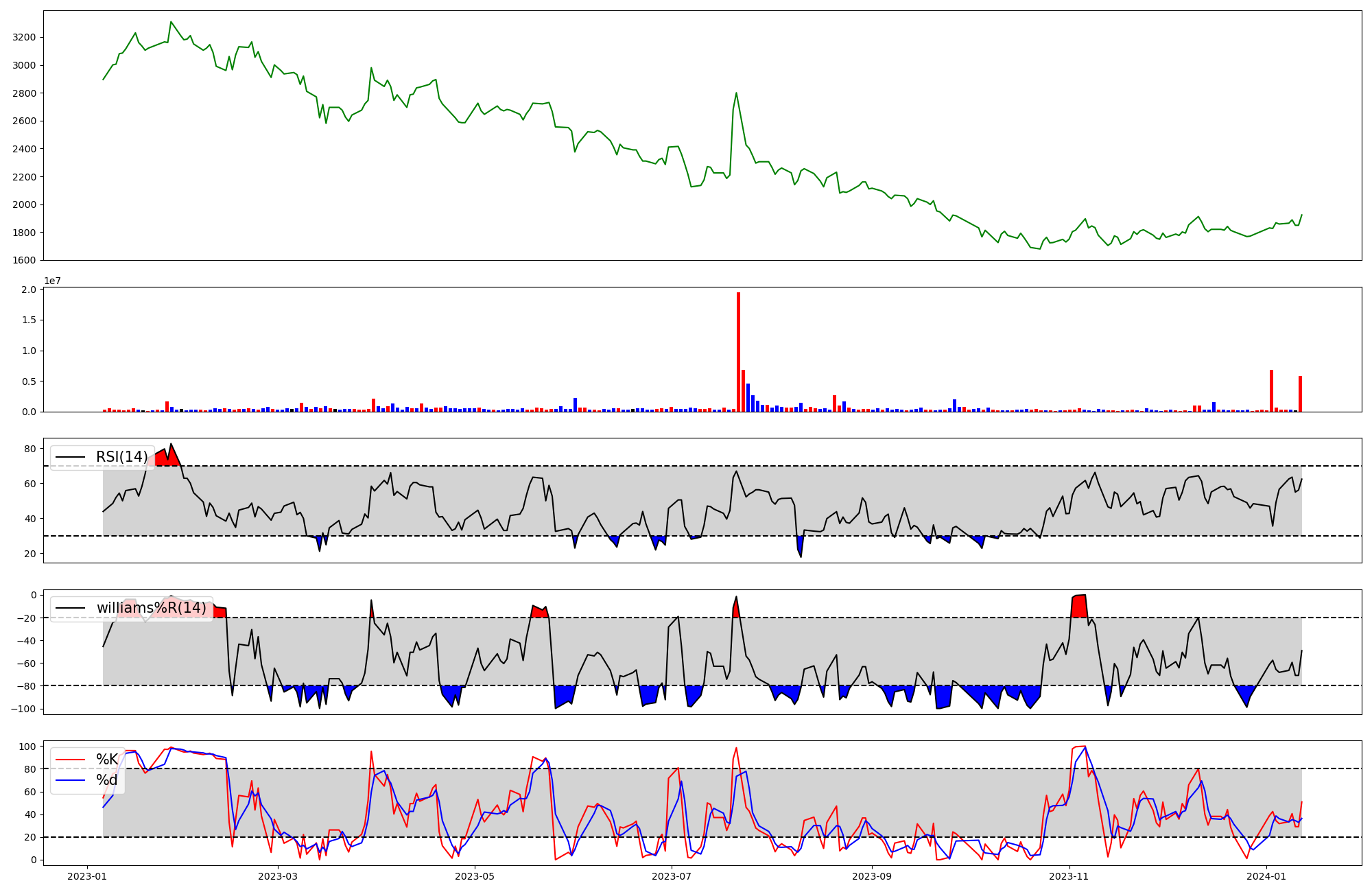The width and height of the screenshot is (1372, 892).
Task: Click the 2023-05 x-axis date label
Action: coord(475,876)
